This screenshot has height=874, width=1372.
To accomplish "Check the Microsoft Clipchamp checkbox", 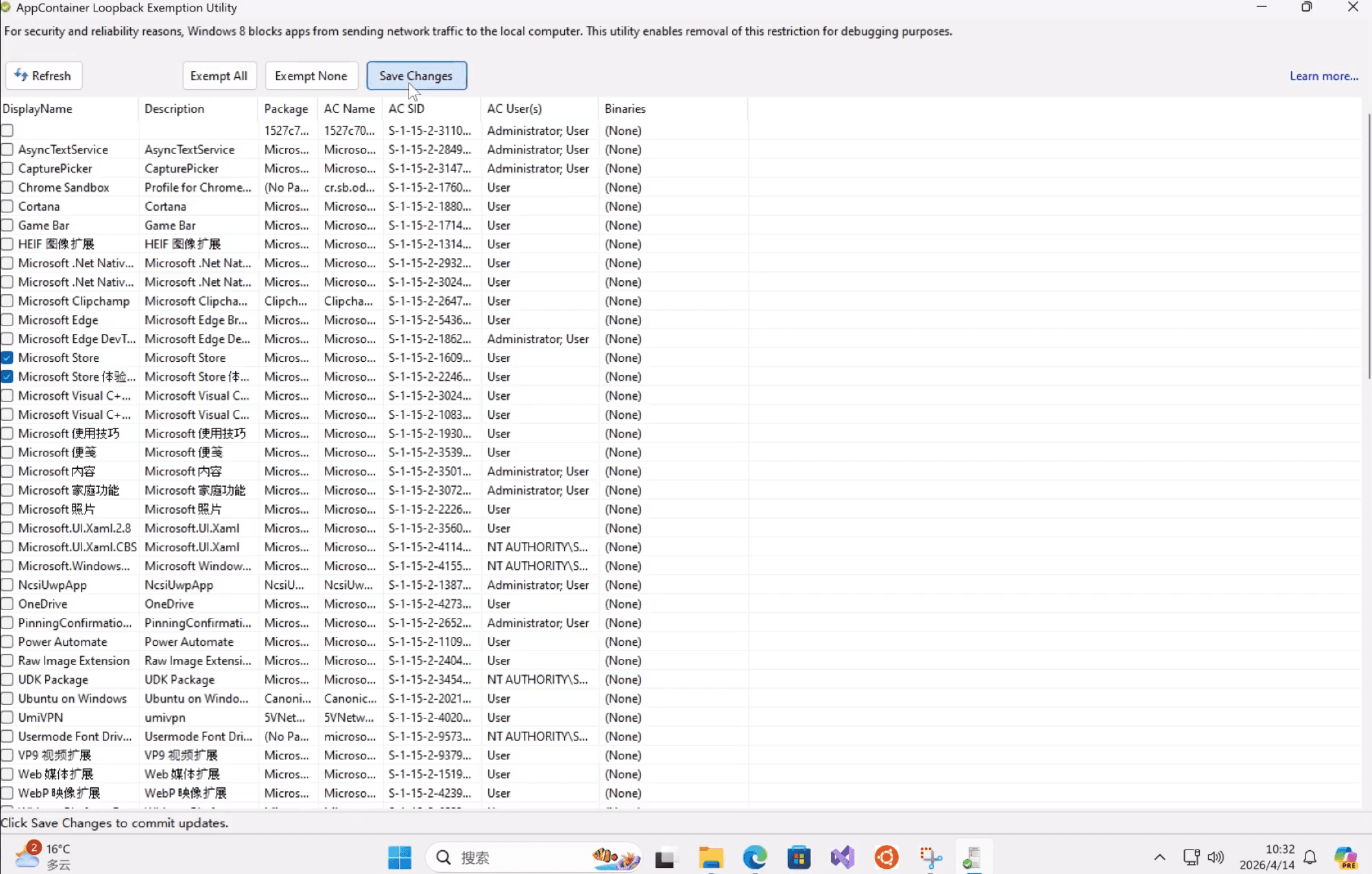I will point(7,301).
